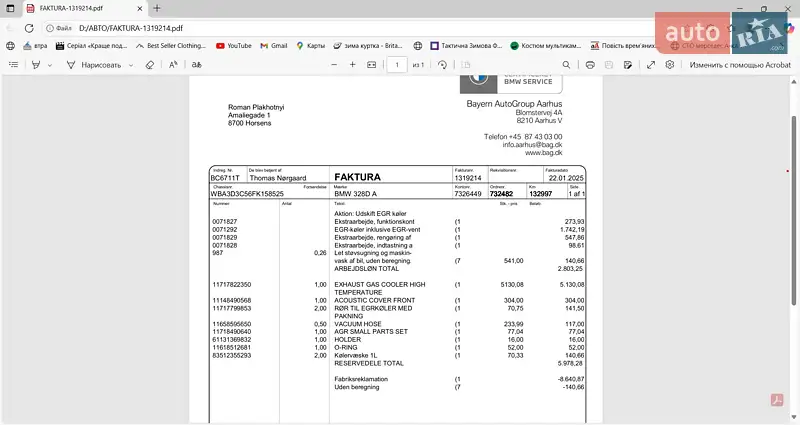800x425 pixels.
Task: Activate the Нарисовать drawing tool
Action: 94,64
